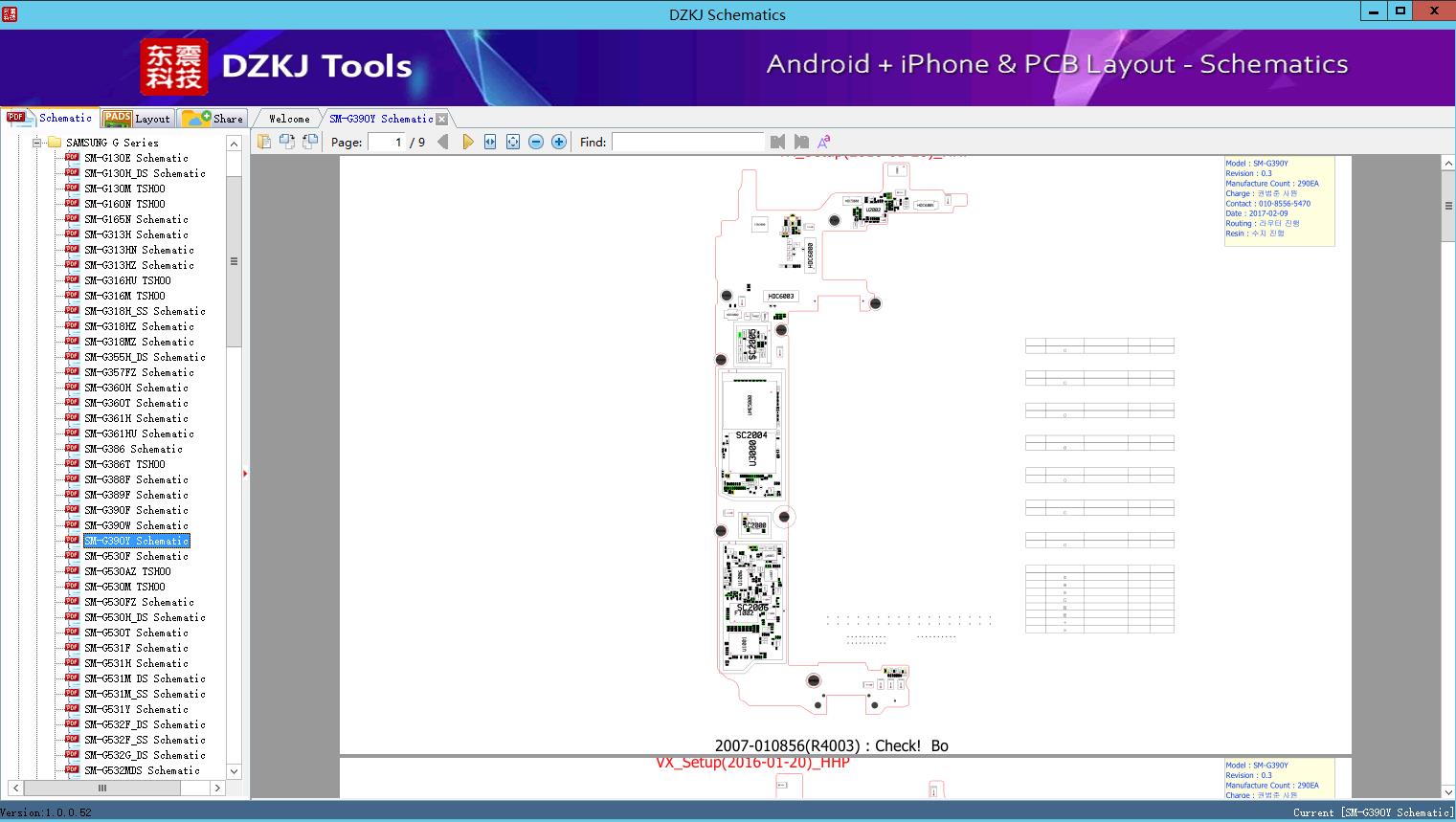Open SM-G530H_DS Schematic entry
The width and height of the screenshot is (1456, 822).
[145, 617]
